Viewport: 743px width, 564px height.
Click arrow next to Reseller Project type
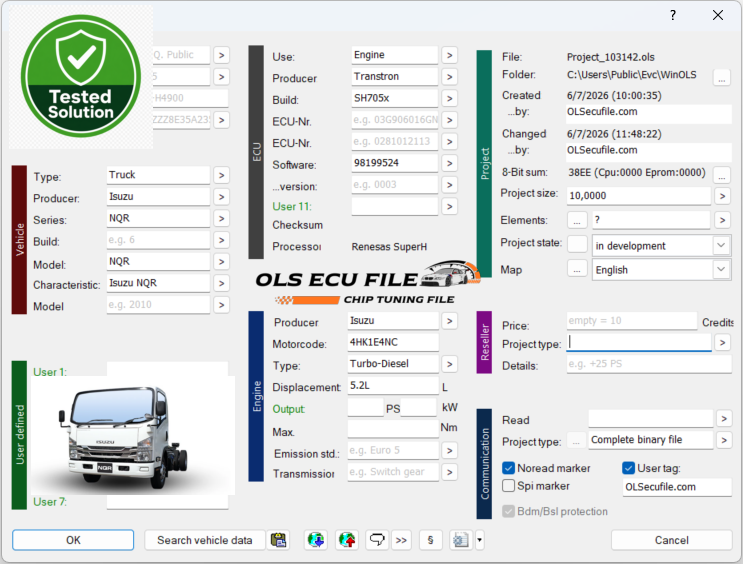(x=722, y=343)
